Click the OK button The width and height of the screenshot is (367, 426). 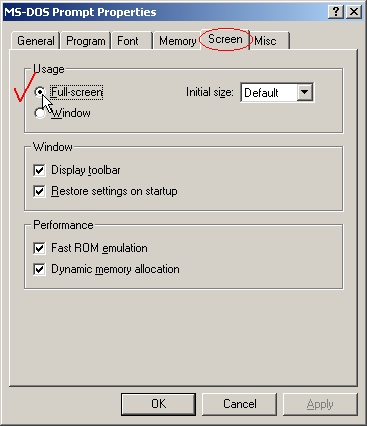158,404
